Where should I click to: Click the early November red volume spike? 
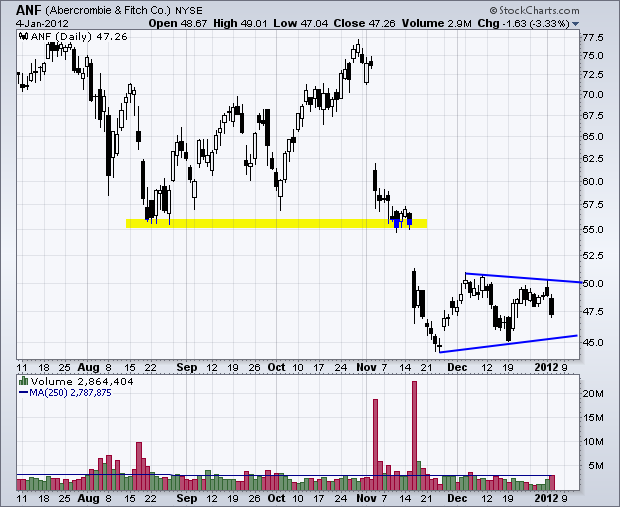pyautogui.click(x=375, y=445)
